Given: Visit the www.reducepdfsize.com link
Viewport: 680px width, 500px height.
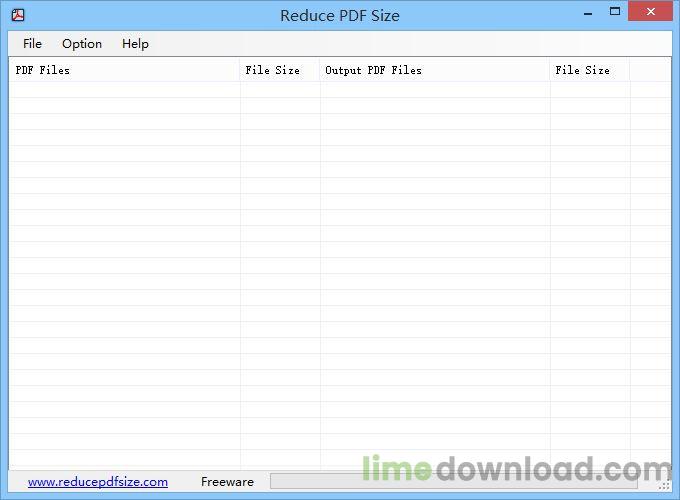Looking at the screenshot, I should (x=98, y=482).
